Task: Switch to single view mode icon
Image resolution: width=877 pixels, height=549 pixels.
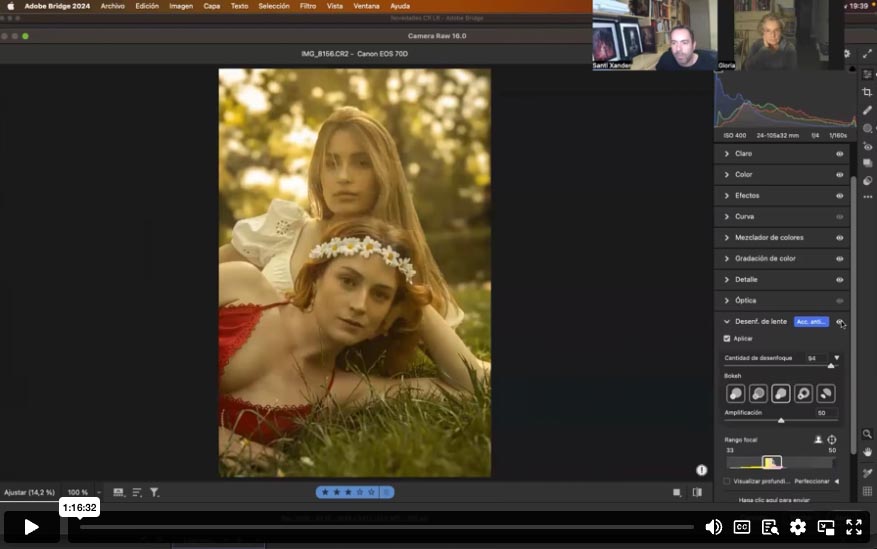Action: pyautogui.click(x=677, y=493)
